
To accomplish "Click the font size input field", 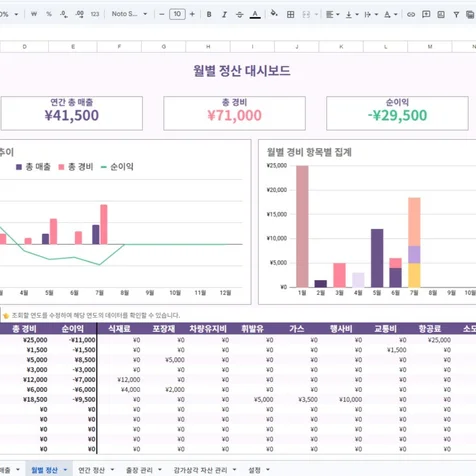I will click(x=177, y=14).
